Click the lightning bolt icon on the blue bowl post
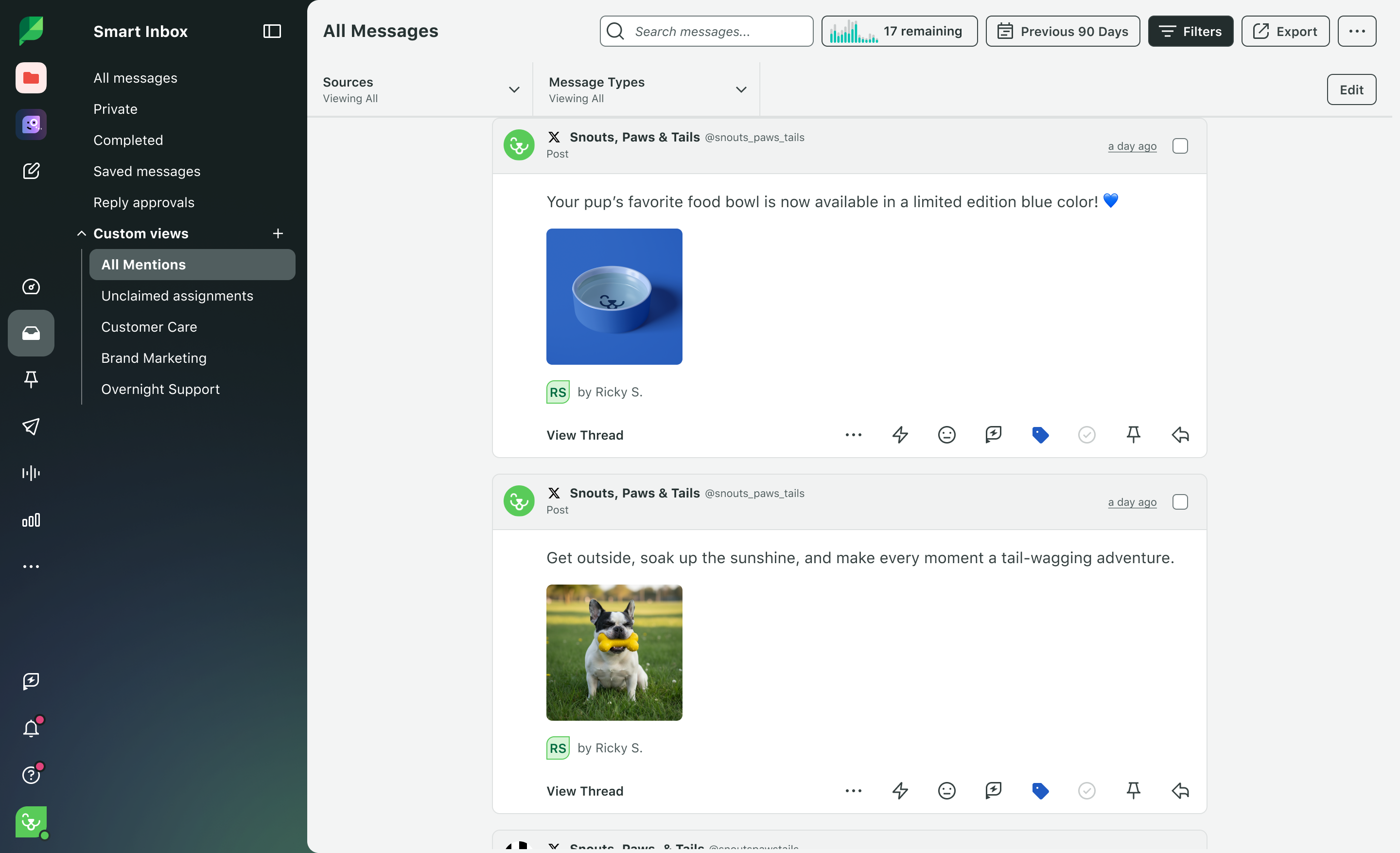Image resolution: width=1400 pixels, height=853 pixels. [x=900, y=435]
